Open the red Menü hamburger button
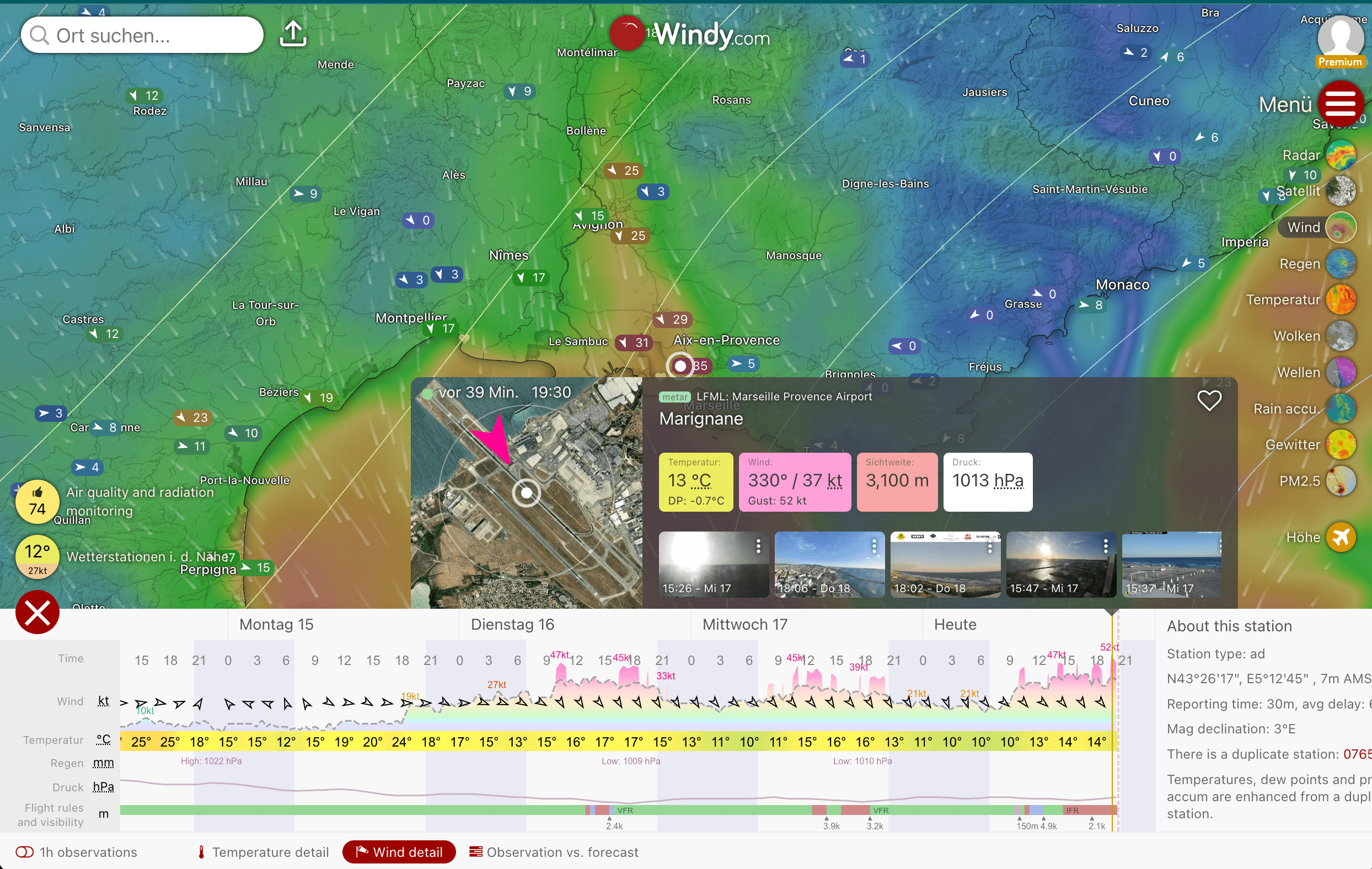Image resolution: width=1372 pixels, height=869 pixels. pyautogui.click(x=1339, y=104)
